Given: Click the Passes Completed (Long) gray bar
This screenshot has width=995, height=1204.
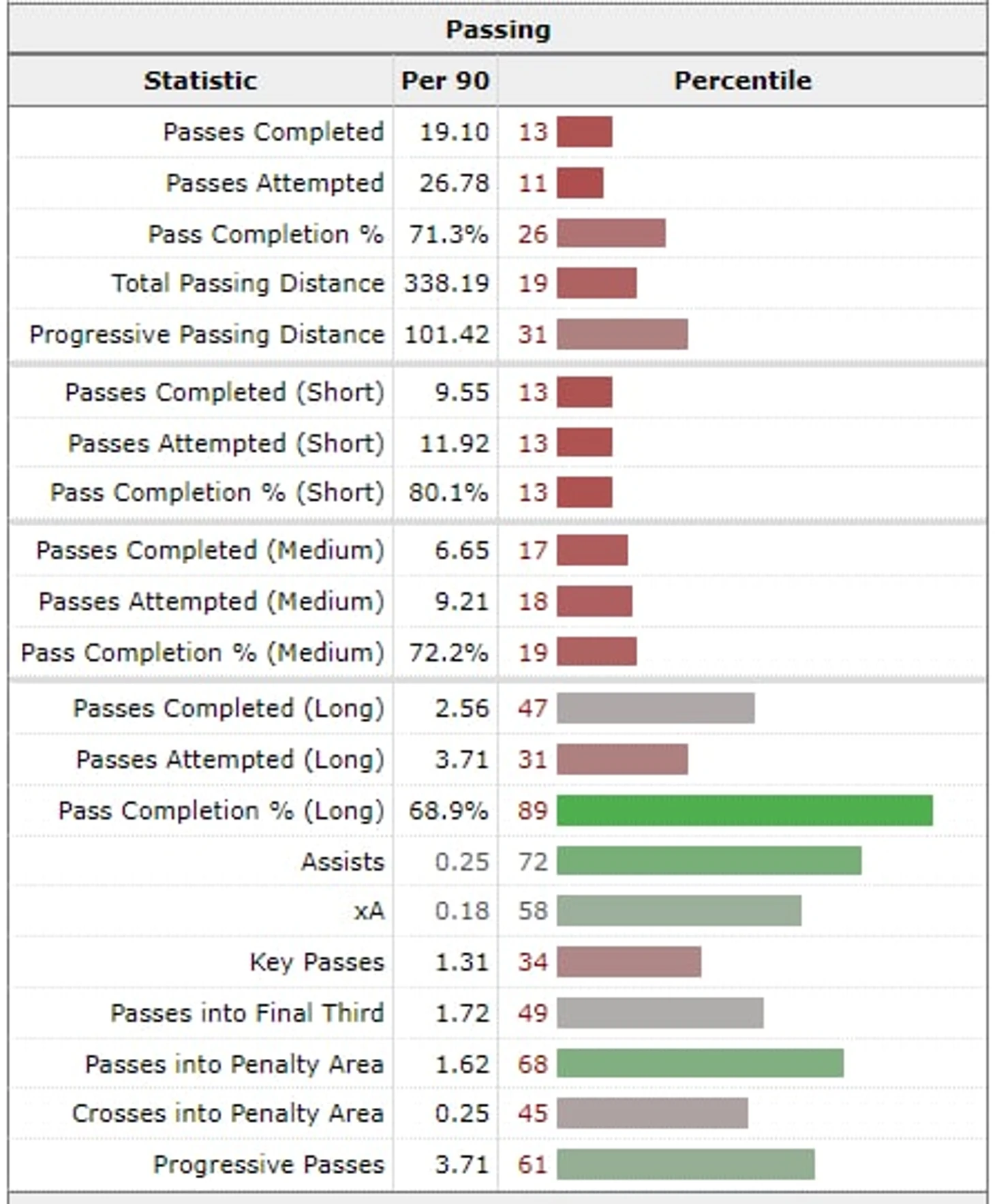Looking at the screenshot, I should pyautogui.click(x=656, y=708).
